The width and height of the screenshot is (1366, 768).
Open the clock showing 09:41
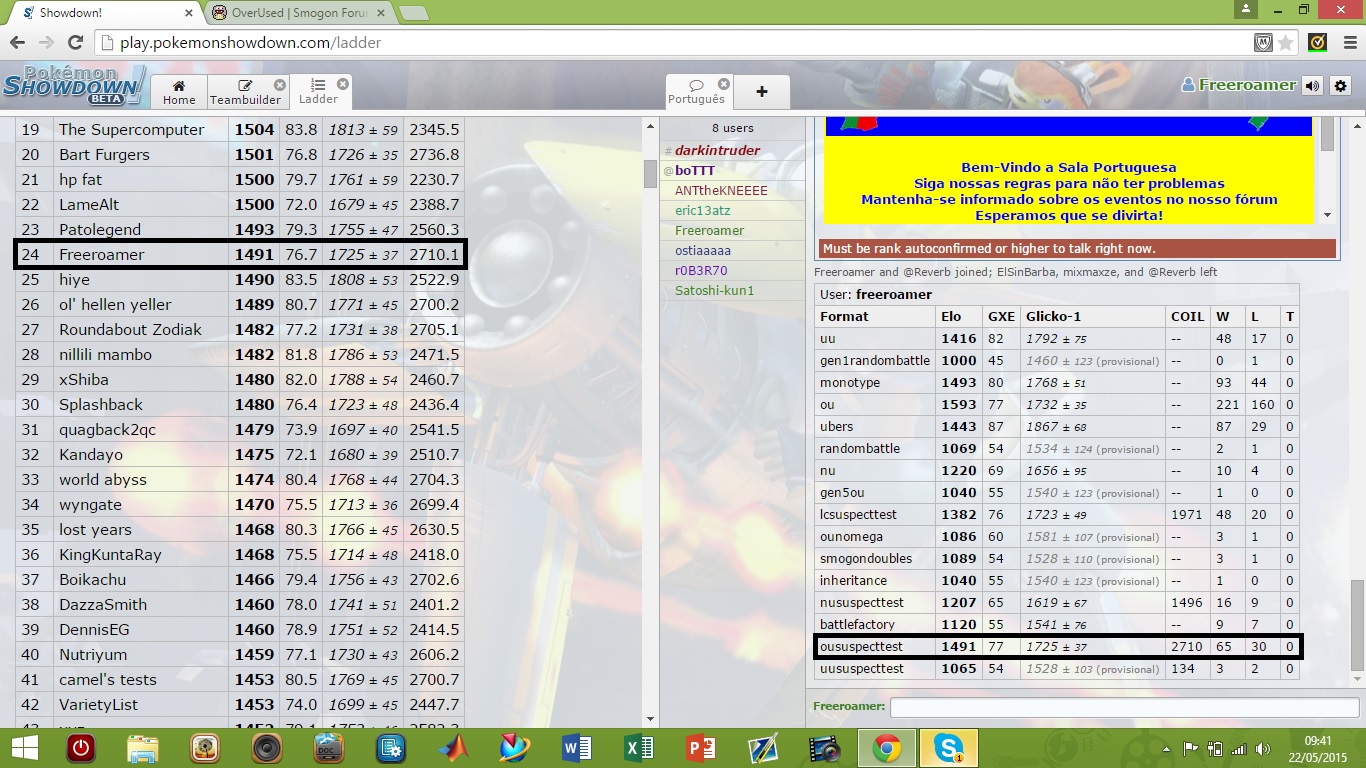pos(1317,748)
